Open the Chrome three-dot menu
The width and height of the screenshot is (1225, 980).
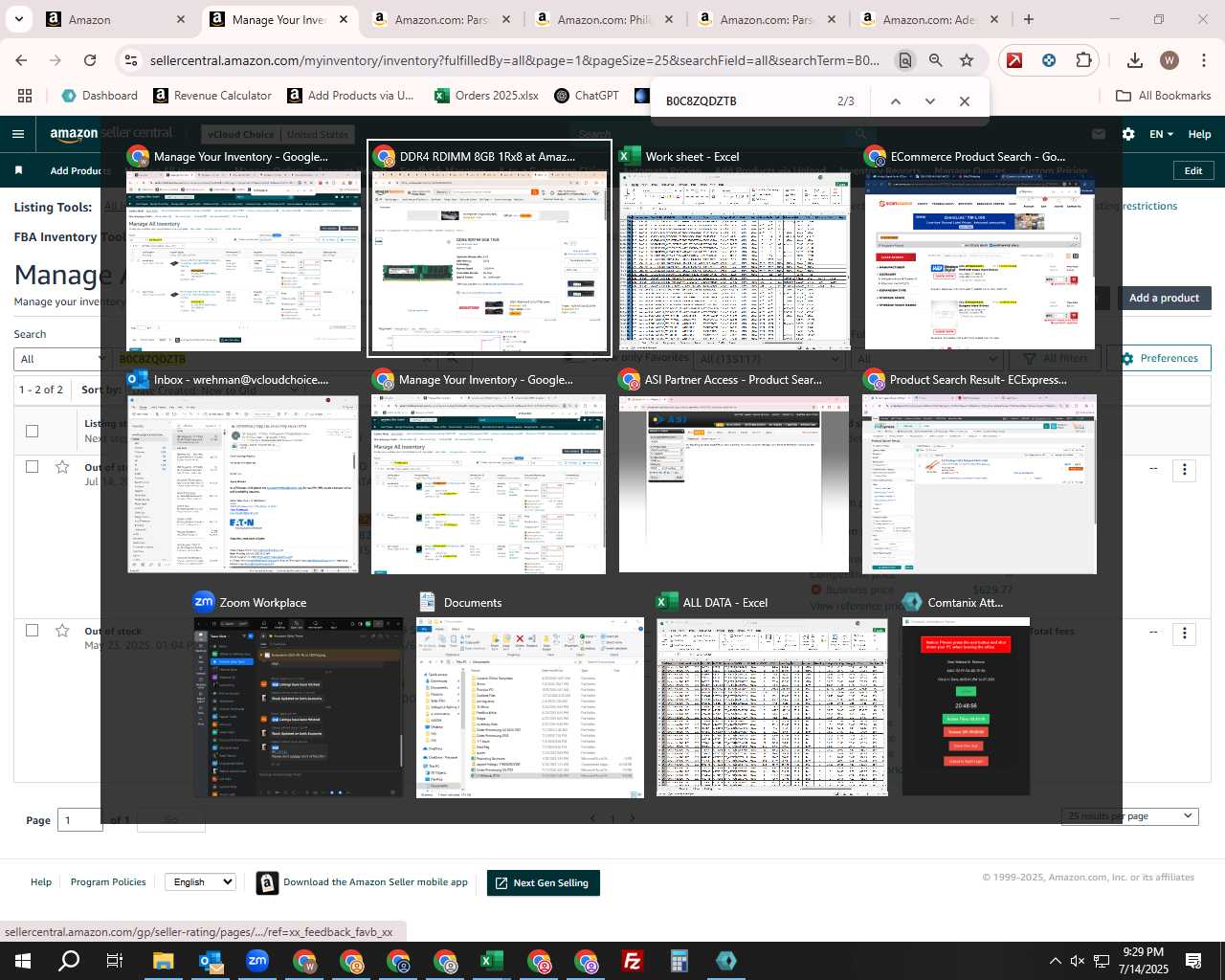pos(1204,60)
